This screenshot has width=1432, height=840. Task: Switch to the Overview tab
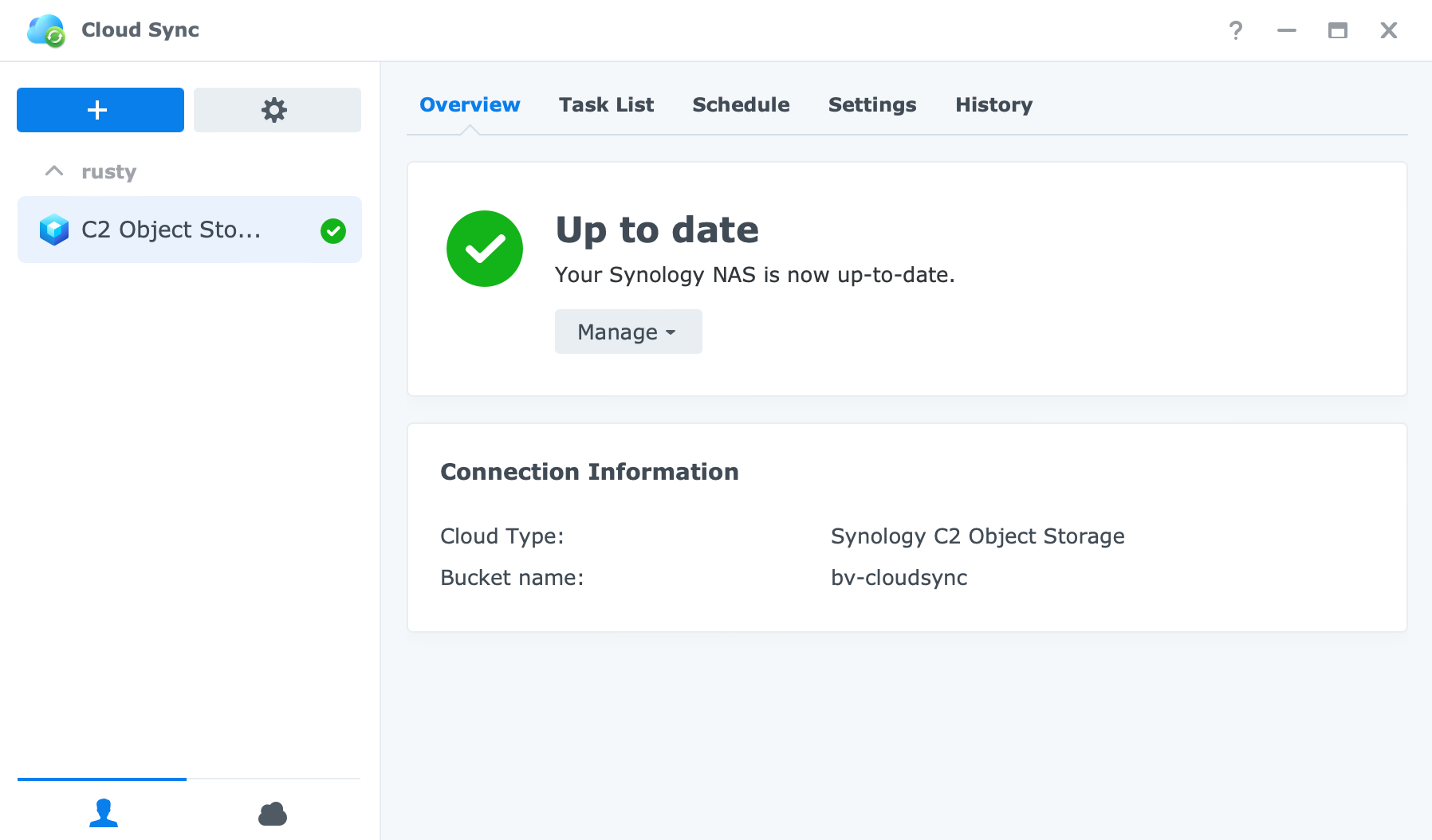[x=470, y=104]
